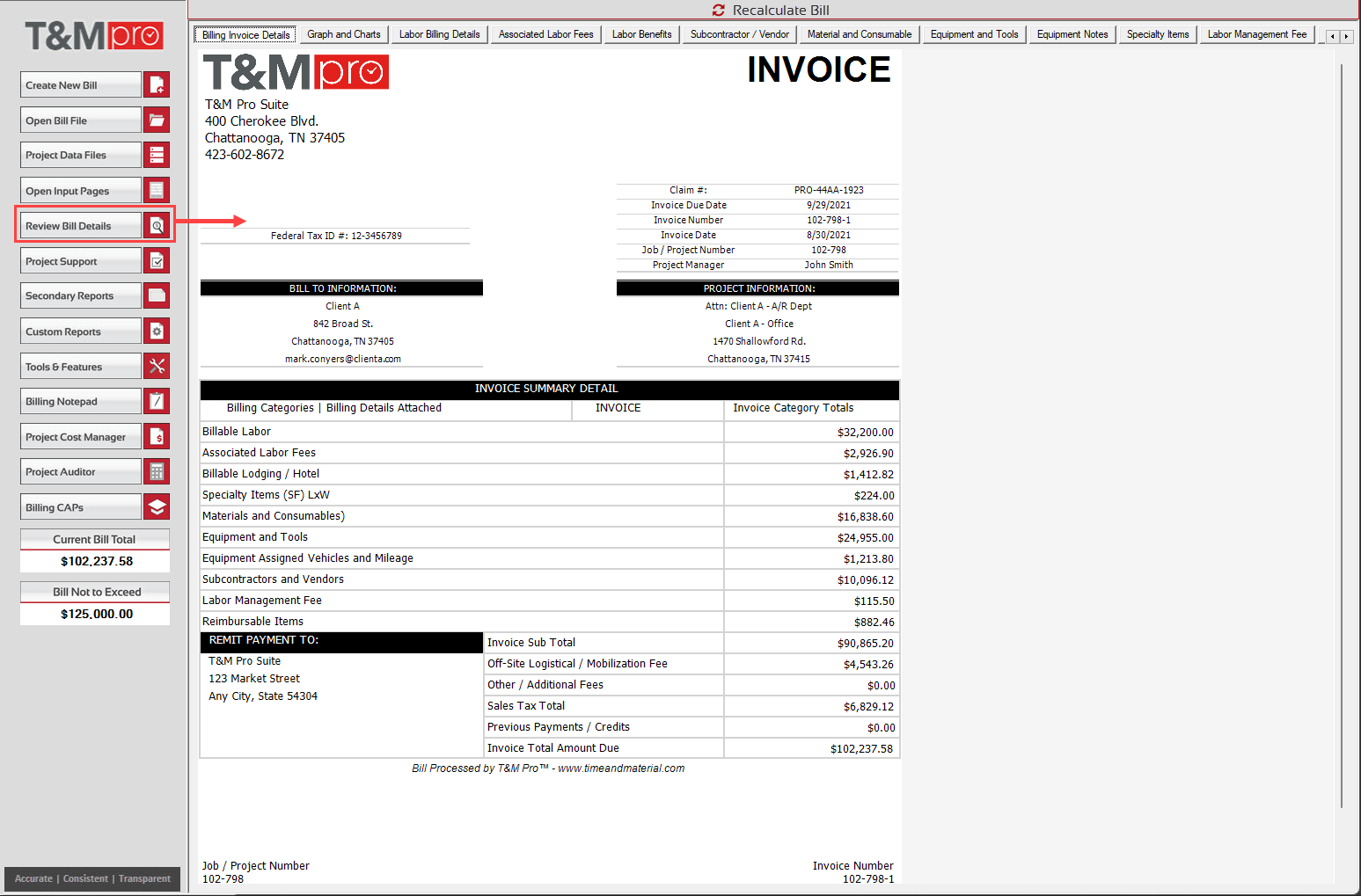
Task: Click the Invoice Due Date value 9/29/2021
Action: coord(829,205)
